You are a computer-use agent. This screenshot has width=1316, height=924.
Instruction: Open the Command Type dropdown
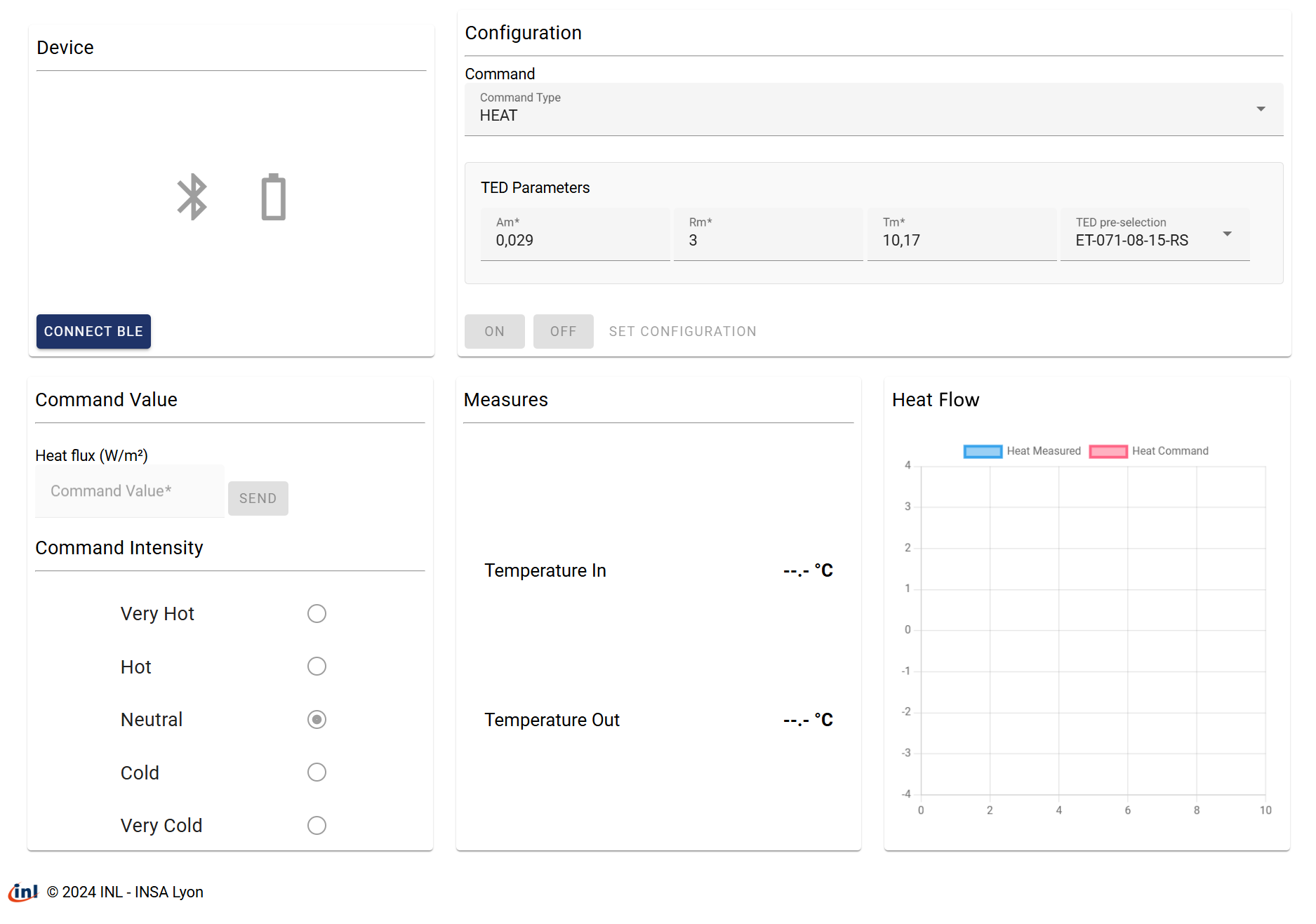tap(873, 109)
